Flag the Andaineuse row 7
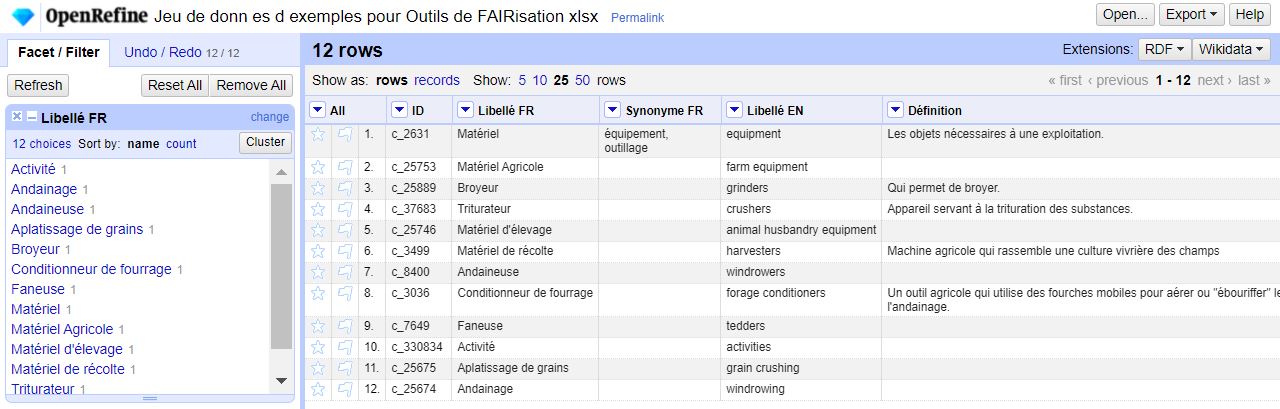 click(x=344, y=272)
